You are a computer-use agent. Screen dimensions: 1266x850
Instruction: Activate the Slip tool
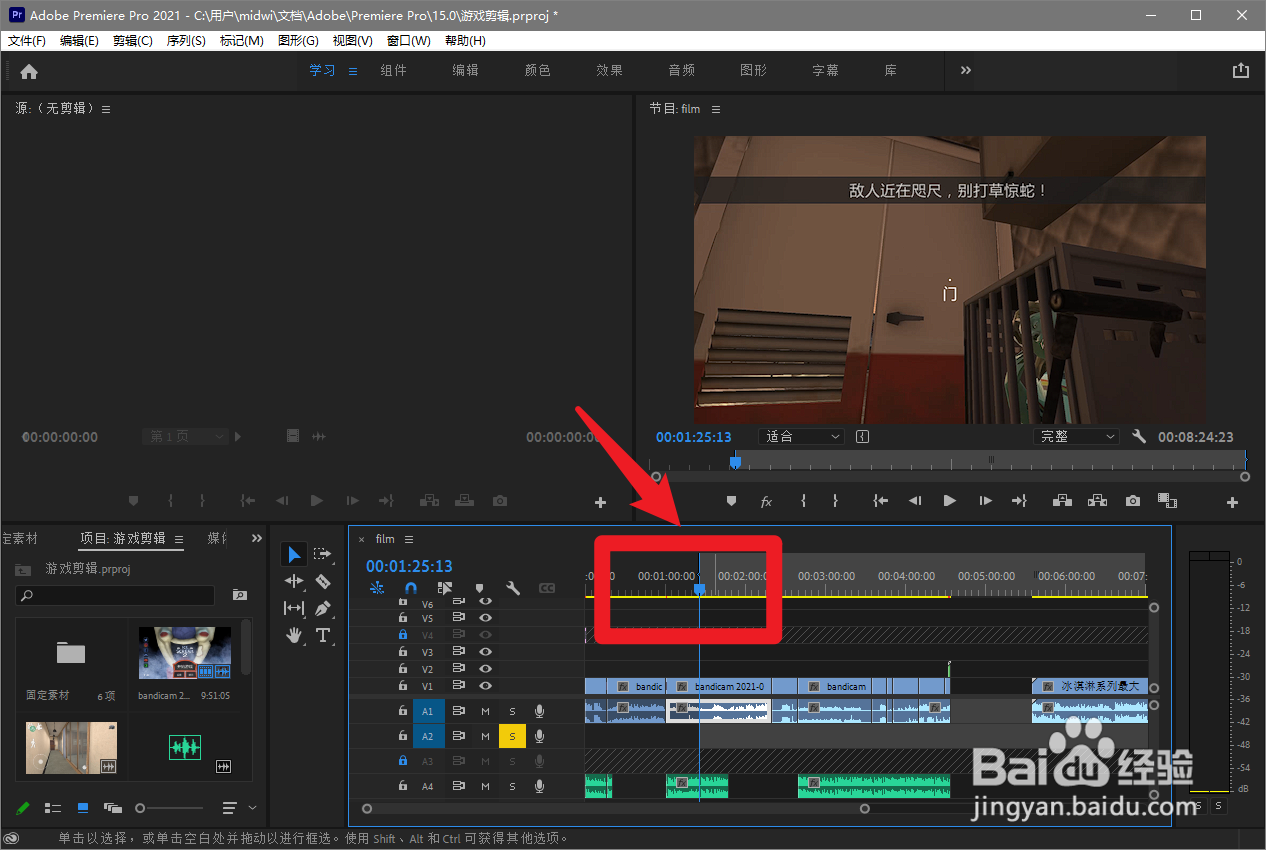tap(294, 608)
